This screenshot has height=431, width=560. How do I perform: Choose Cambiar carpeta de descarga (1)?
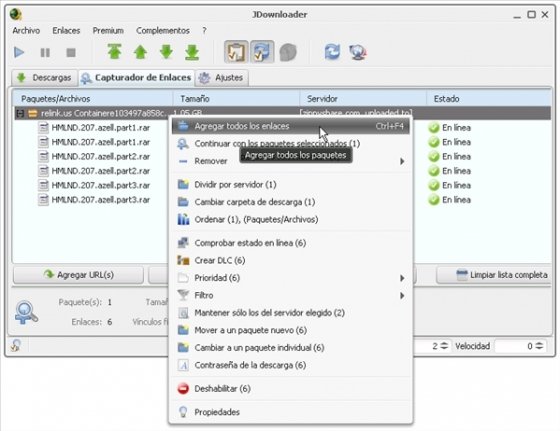point(290,202)
